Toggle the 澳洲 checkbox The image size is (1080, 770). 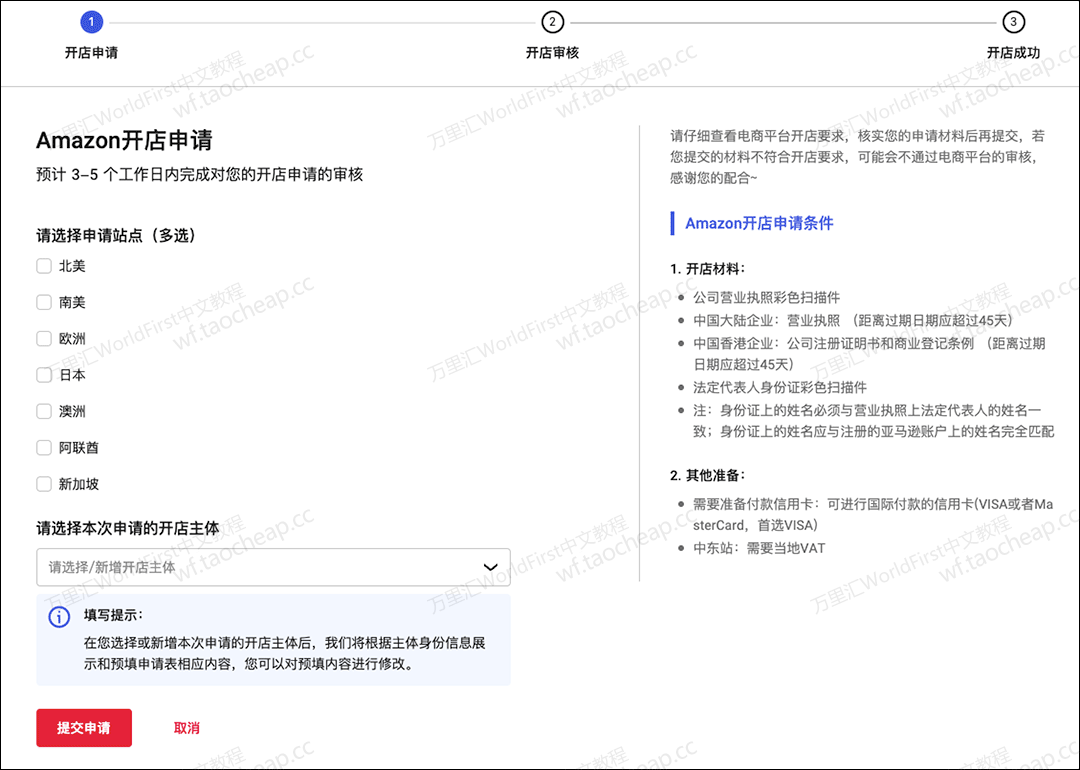coord(44,411)
